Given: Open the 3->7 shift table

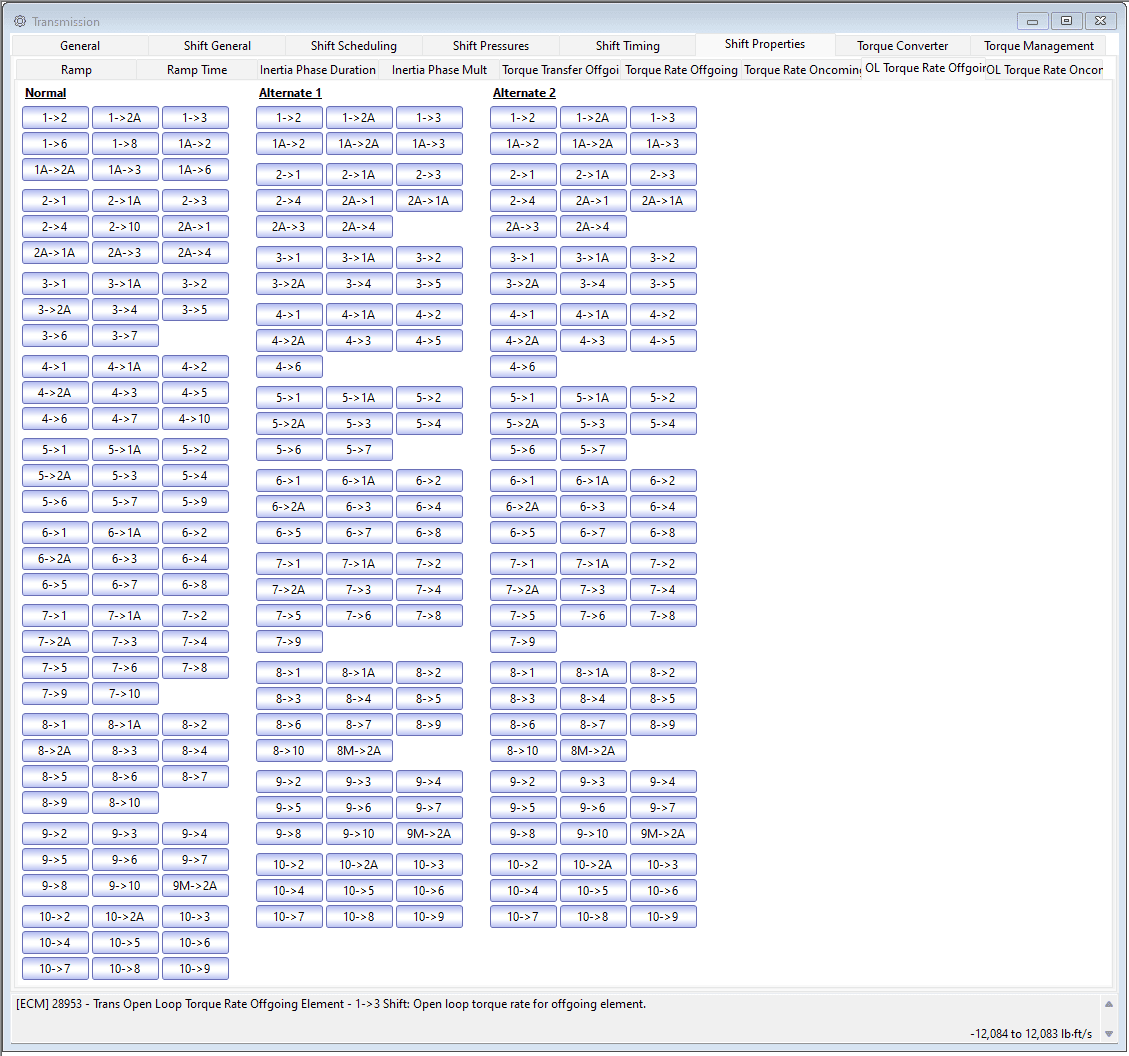Looking at the screenshot, I should (125, 335).
